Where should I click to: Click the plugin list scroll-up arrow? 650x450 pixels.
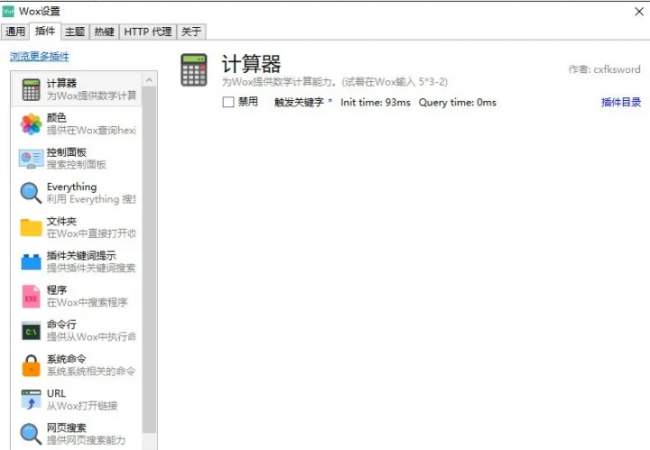tap(149, 80)
